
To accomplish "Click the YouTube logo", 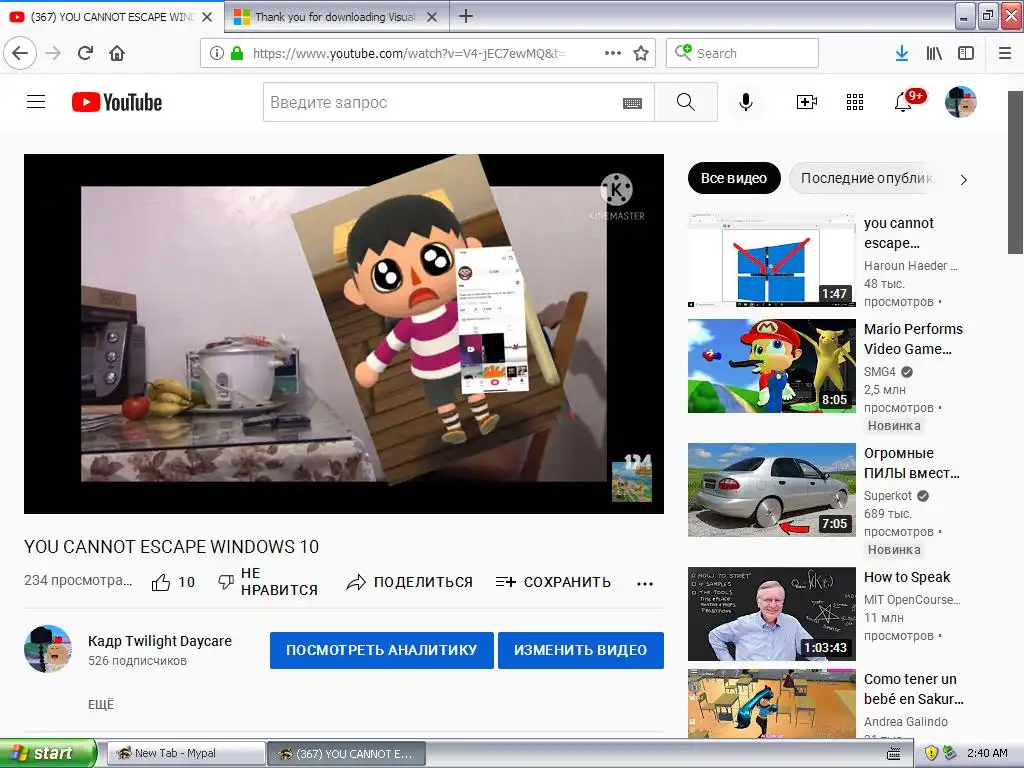I will pyautogui.click(x=117, y=102).
